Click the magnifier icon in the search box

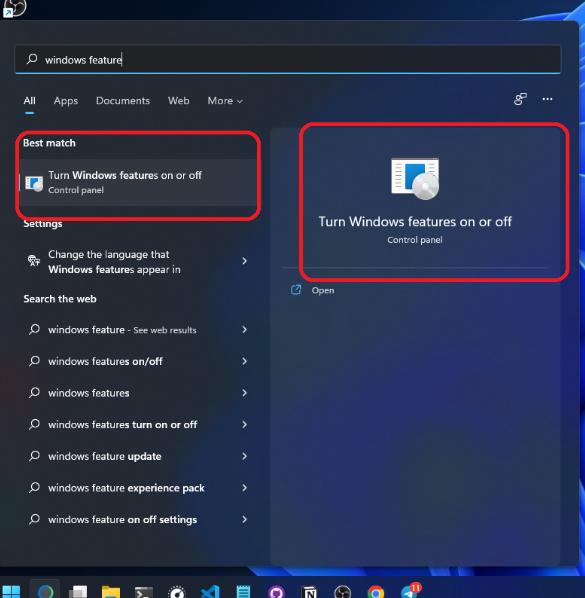(x=32, y=59)
